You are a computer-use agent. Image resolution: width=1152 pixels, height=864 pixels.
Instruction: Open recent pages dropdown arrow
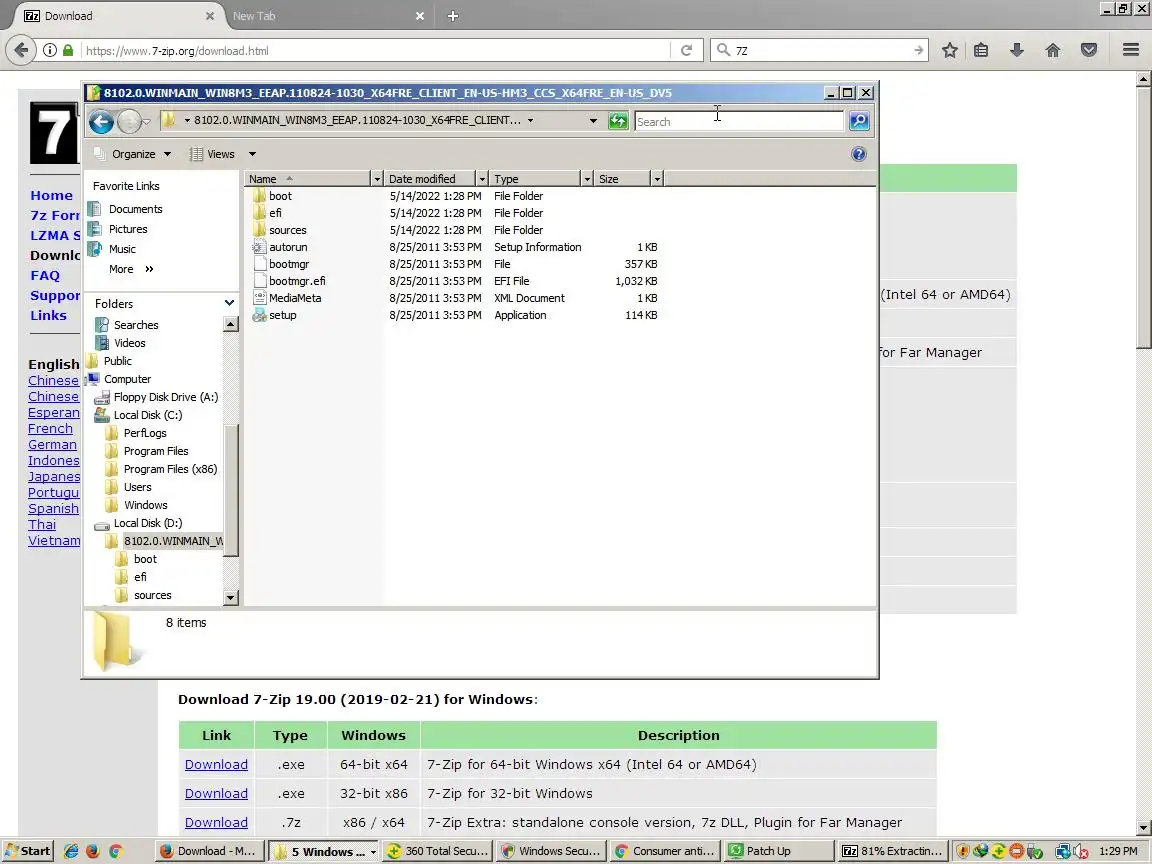pos(146,121)
